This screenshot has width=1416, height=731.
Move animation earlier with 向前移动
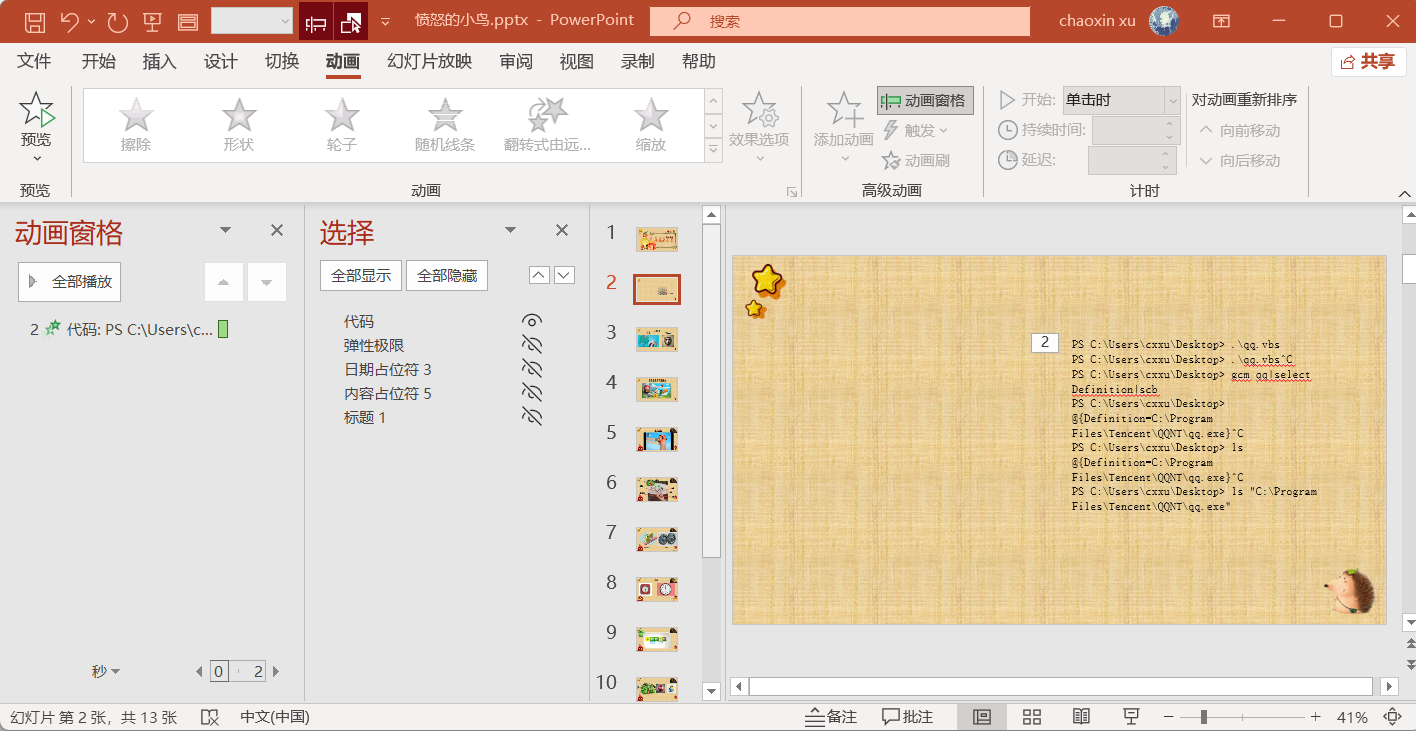pos(1238,130)
